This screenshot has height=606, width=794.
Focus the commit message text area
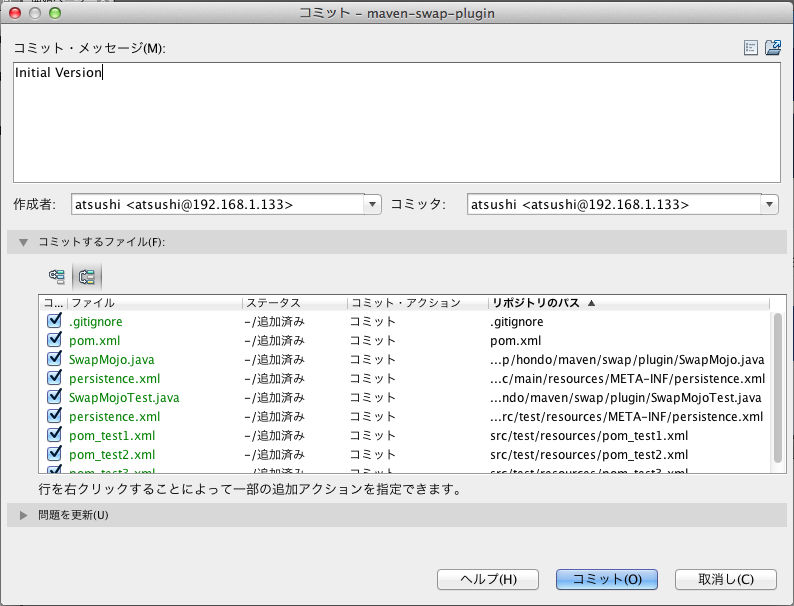tap(396, 120)
